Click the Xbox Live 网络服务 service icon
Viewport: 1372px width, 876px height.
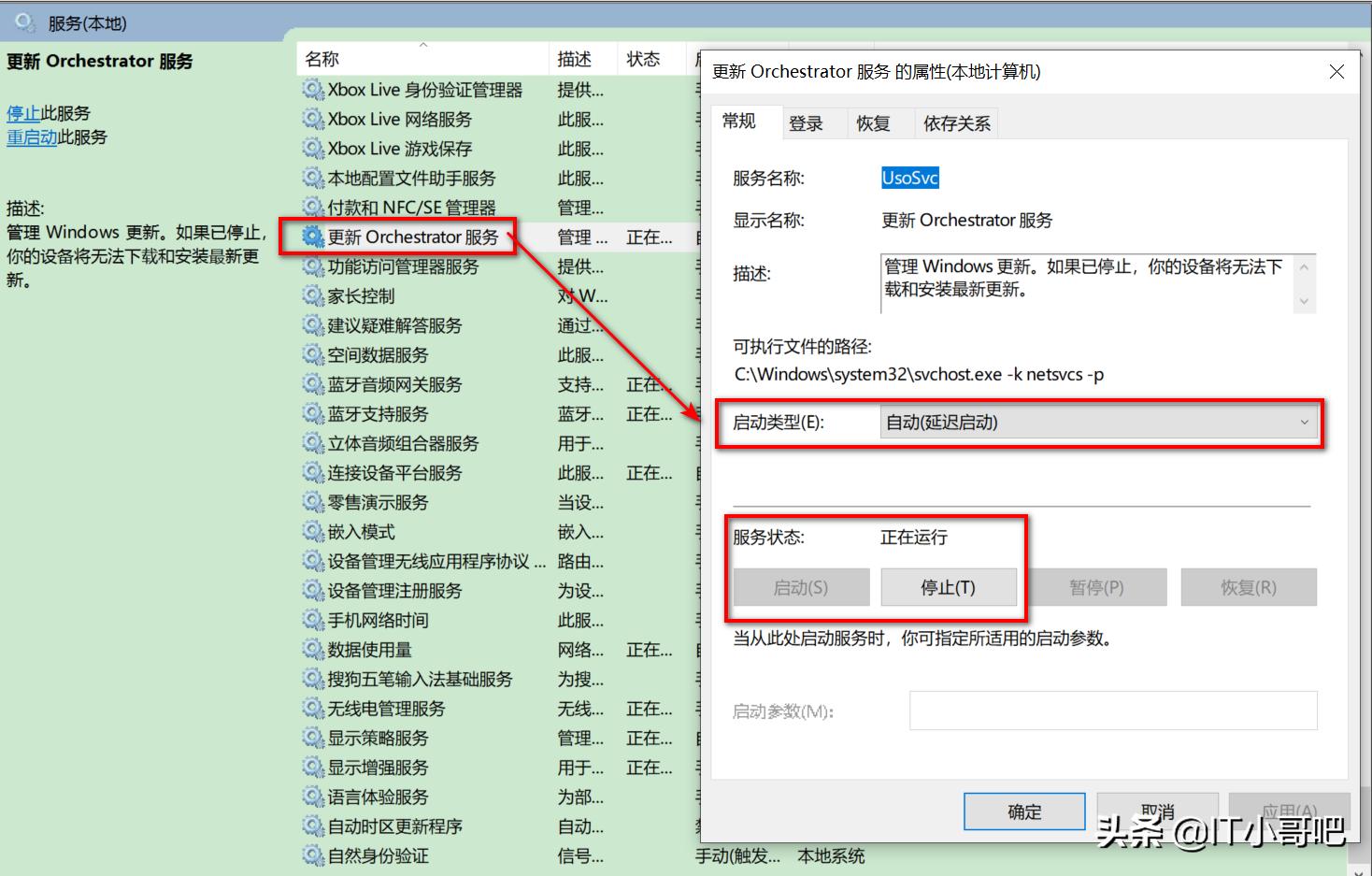(313, 119)
